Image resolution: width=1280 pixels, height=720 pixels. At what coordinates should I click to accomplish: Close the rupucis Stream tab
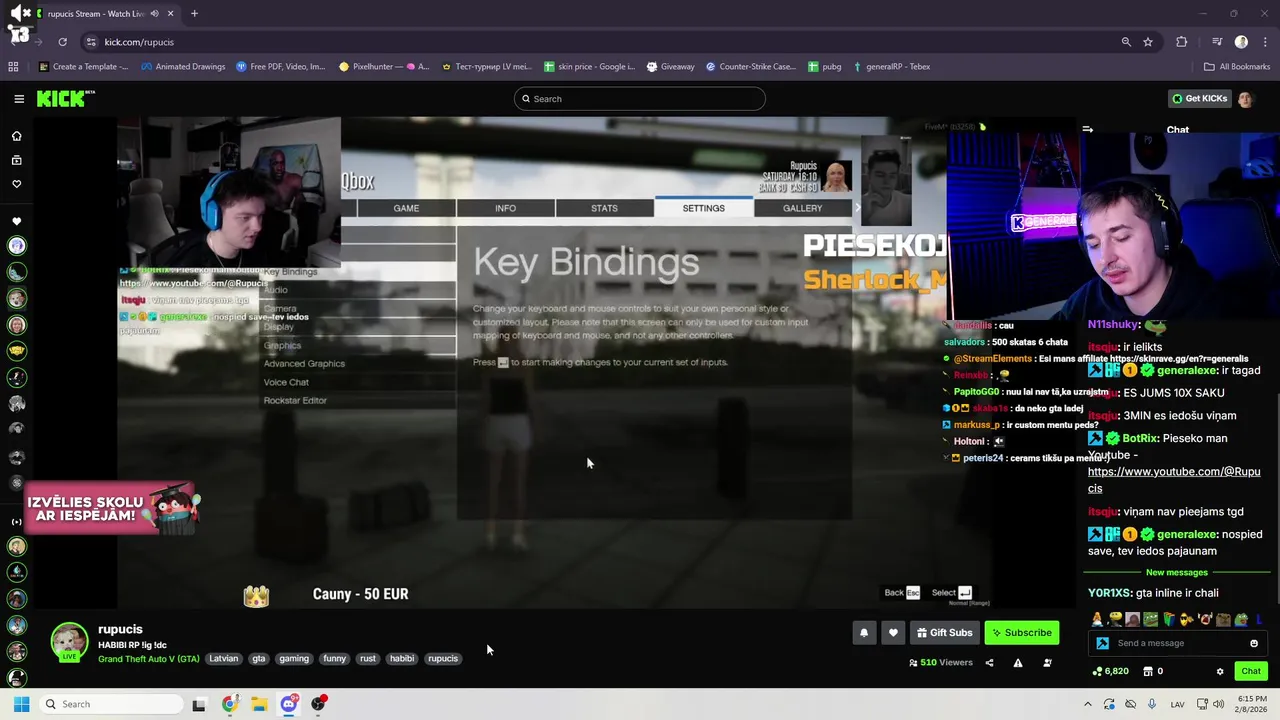tap(170, 13)
